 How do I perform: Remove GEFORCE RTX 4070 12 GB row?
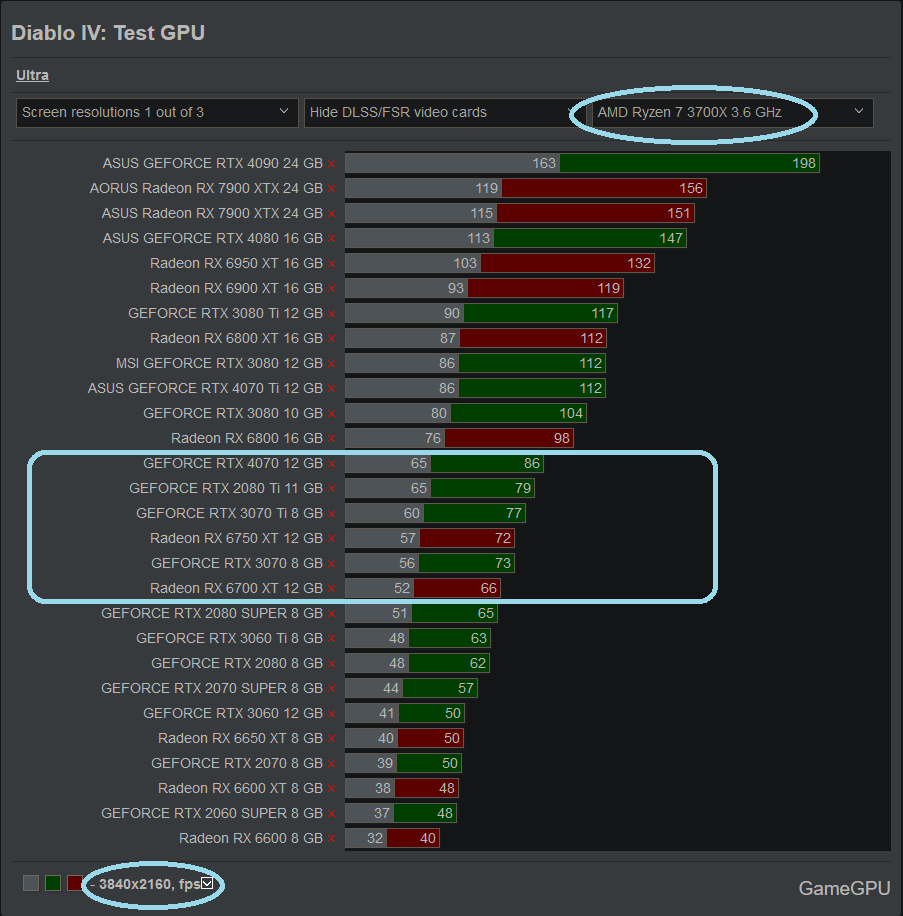pyautogui.click(x=332, y=464)
